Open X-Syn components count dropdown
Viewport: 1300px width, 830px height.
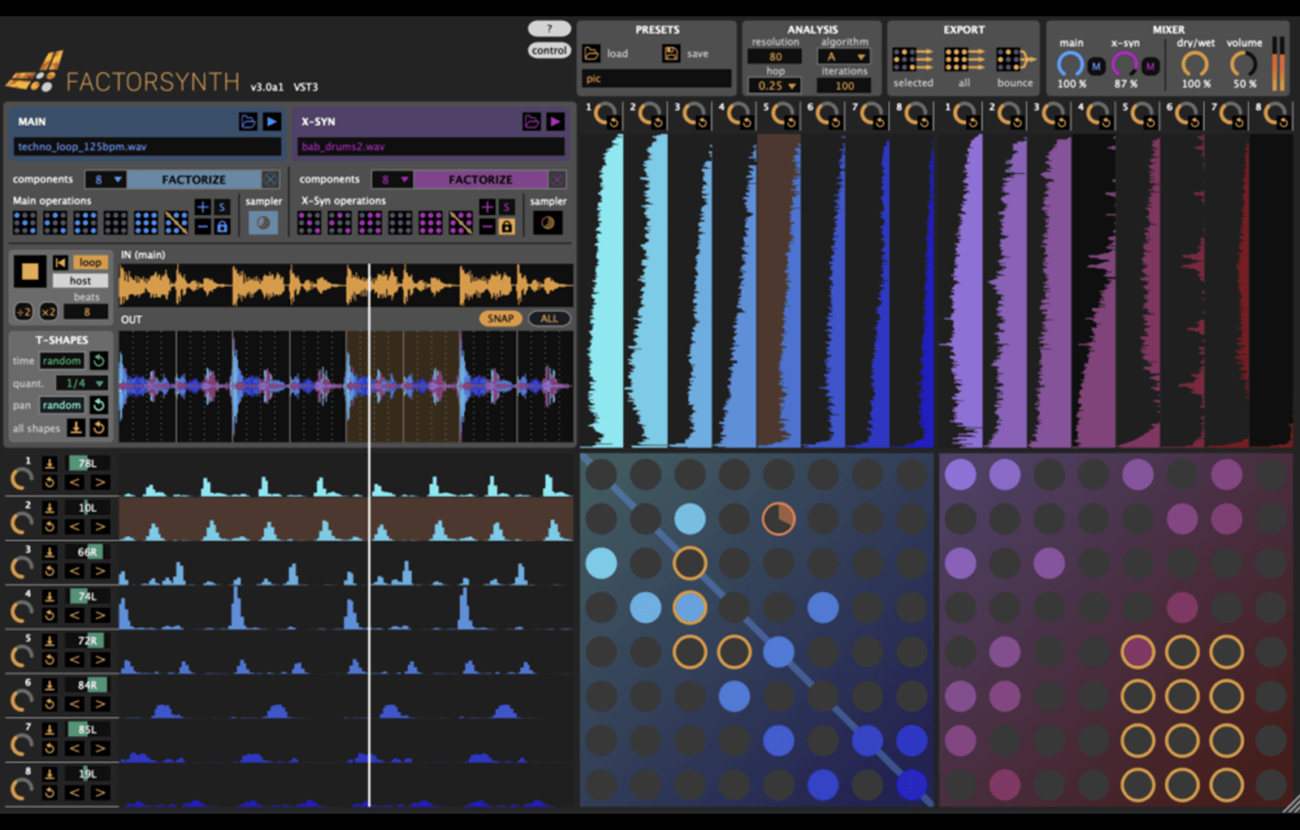[x=392, y=180]
